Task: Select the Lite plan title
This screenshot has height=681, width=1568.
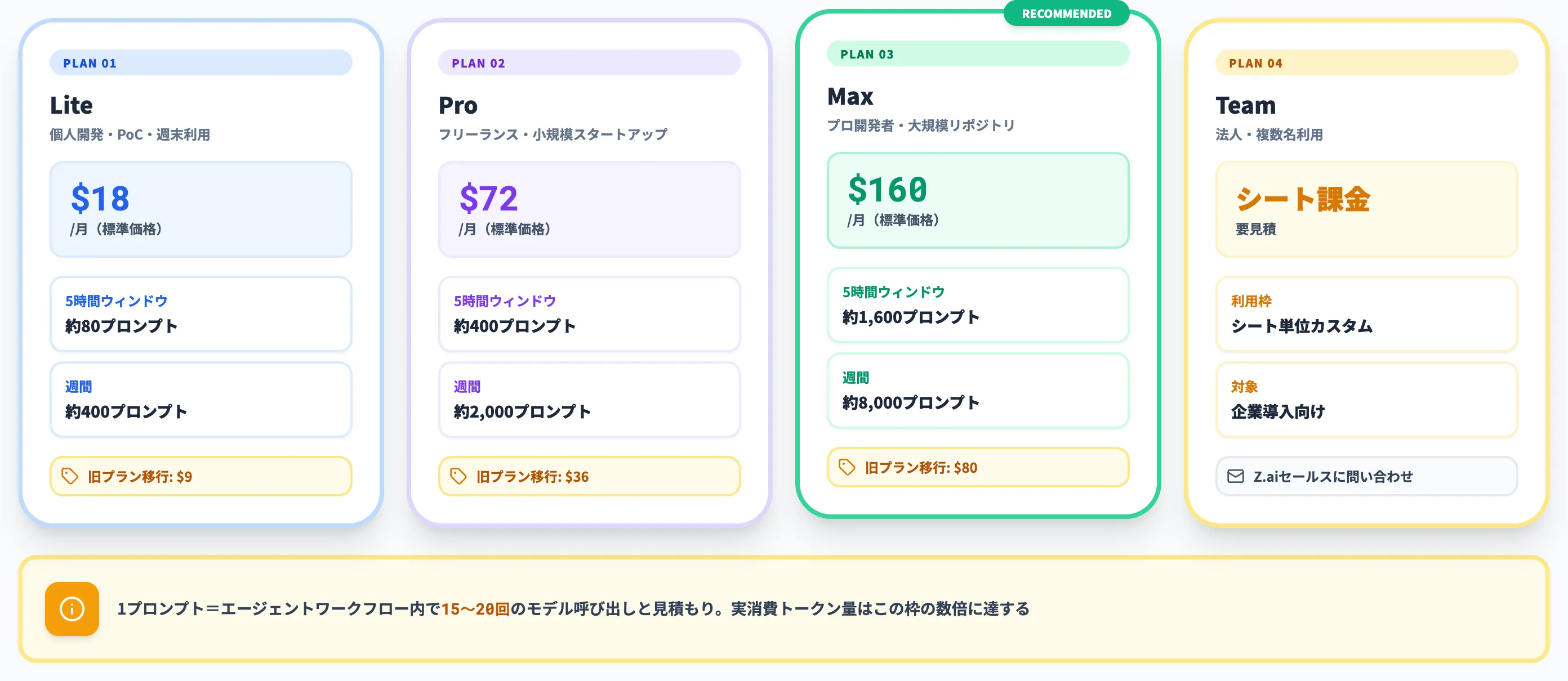Action: [71, 105]
